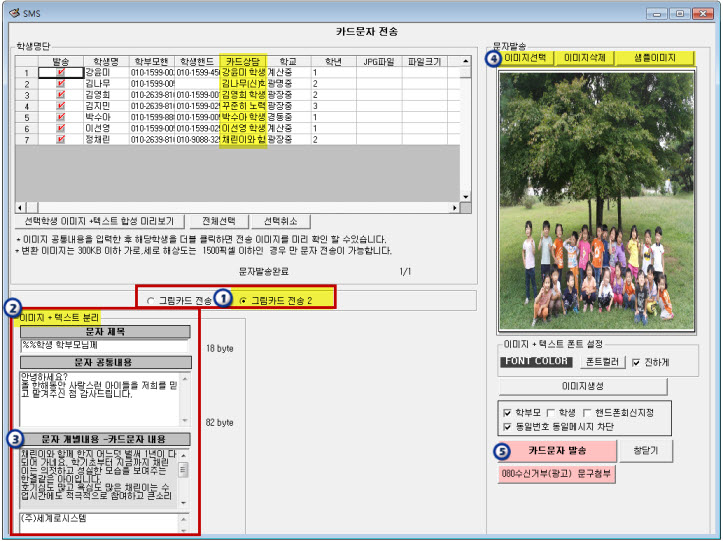Image resolution: width=723 pixels, height=541 pixels.
Task: Click the school cell 경동중
Action: tap(288, 117)
